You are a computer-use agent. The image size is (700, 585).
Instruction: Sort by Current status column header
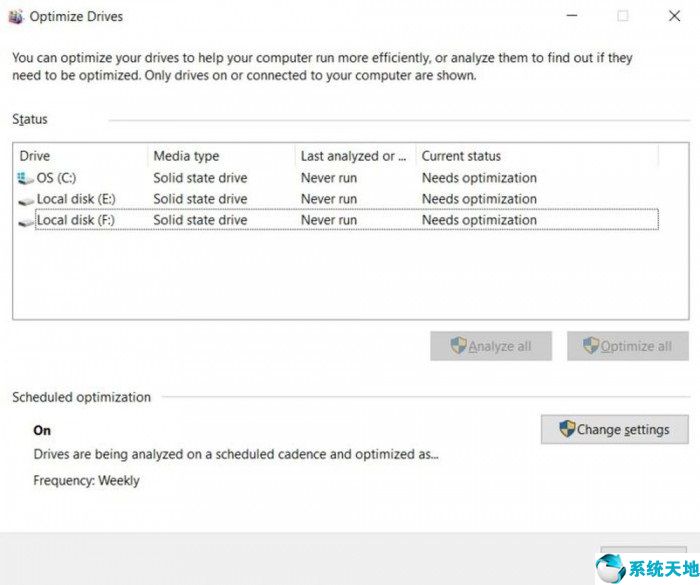pos(537,156)
